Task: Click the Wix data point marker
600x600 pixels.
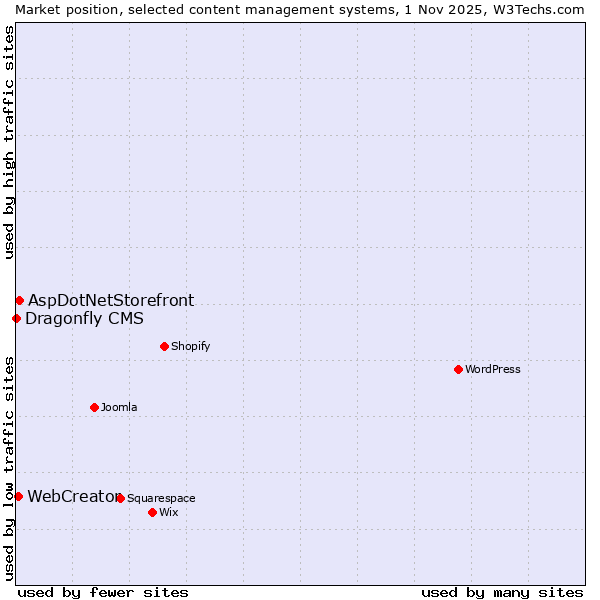Action: coord(152,512)
